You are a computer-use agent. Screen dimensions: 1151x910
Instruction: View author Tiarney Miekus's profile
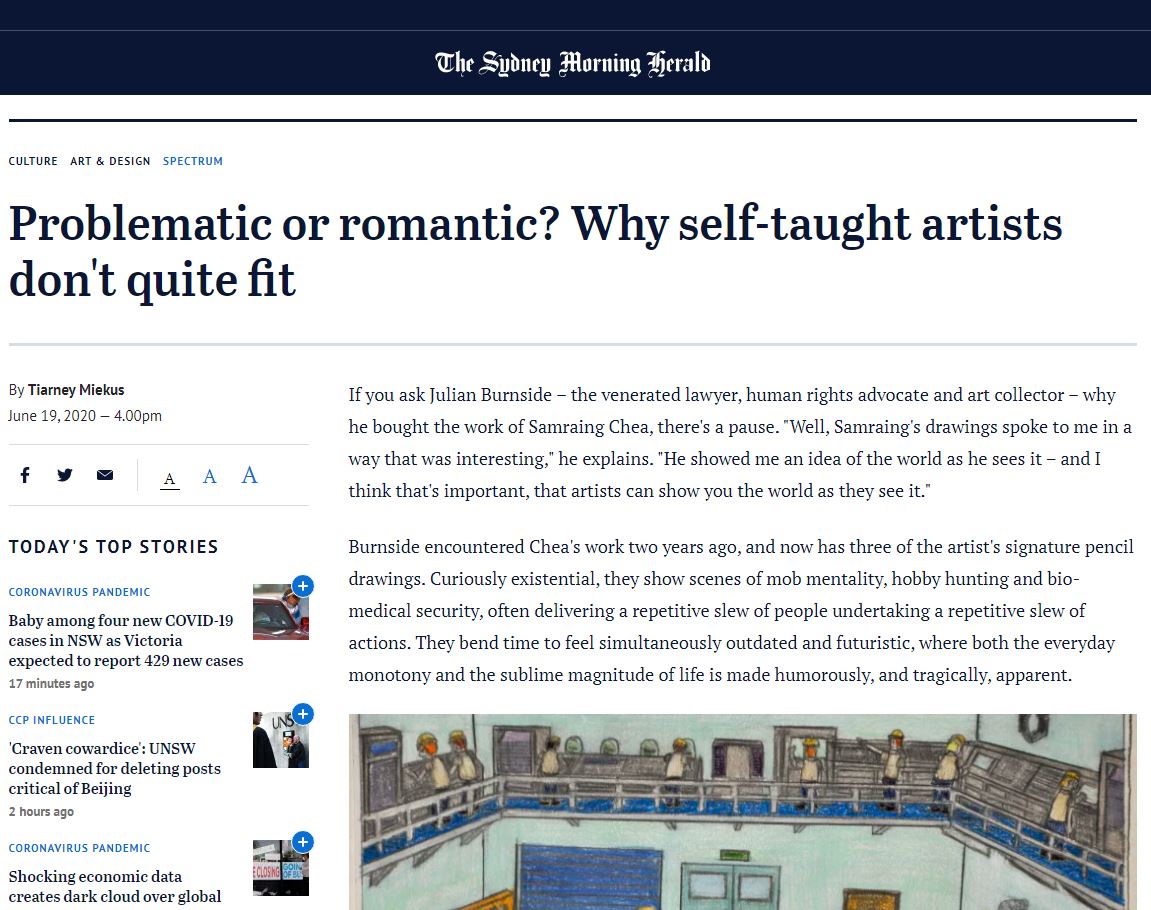(74, 390)
